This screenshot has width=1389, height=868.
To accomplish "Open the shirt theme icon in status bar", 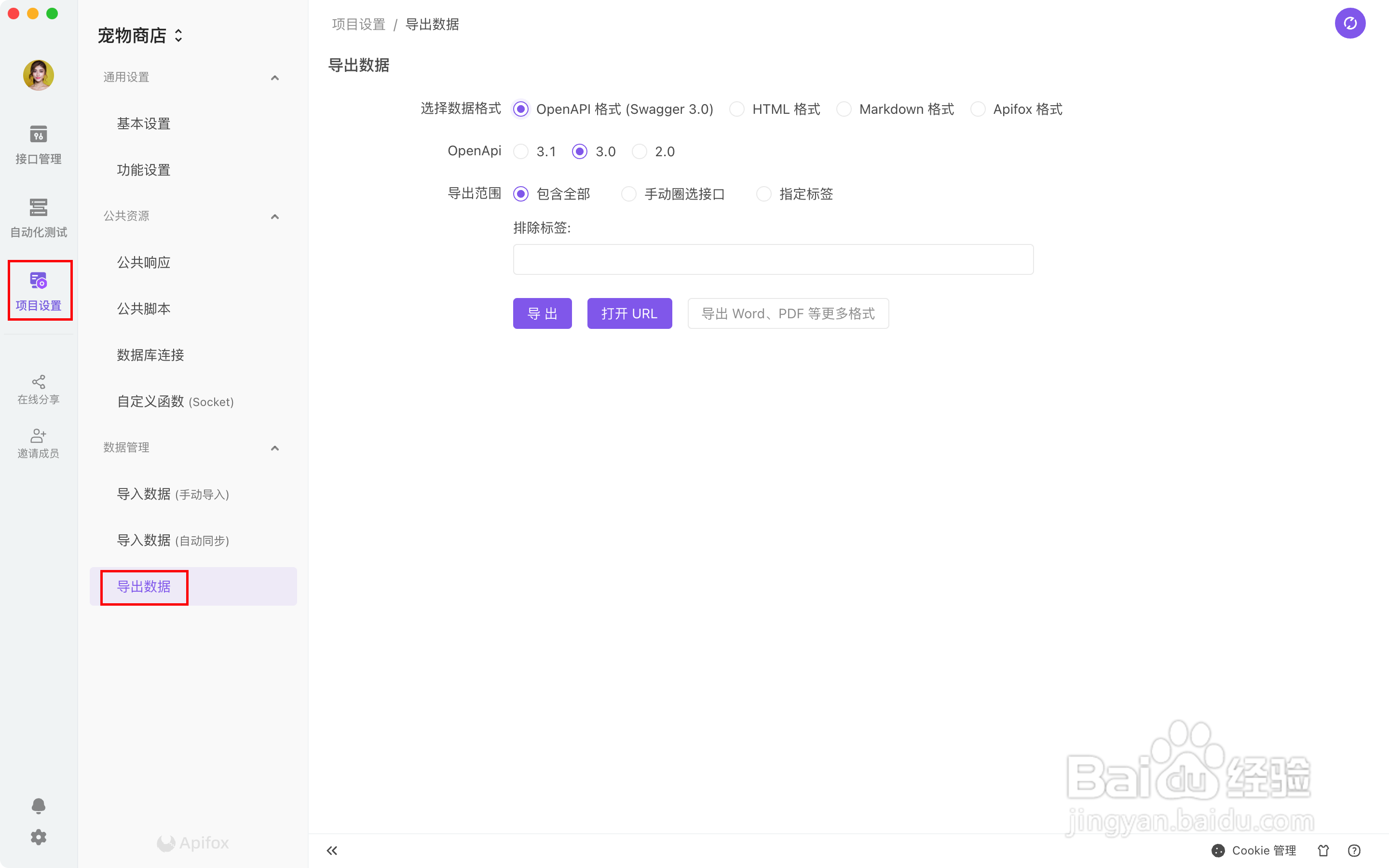I will (x=1323, y=850).
